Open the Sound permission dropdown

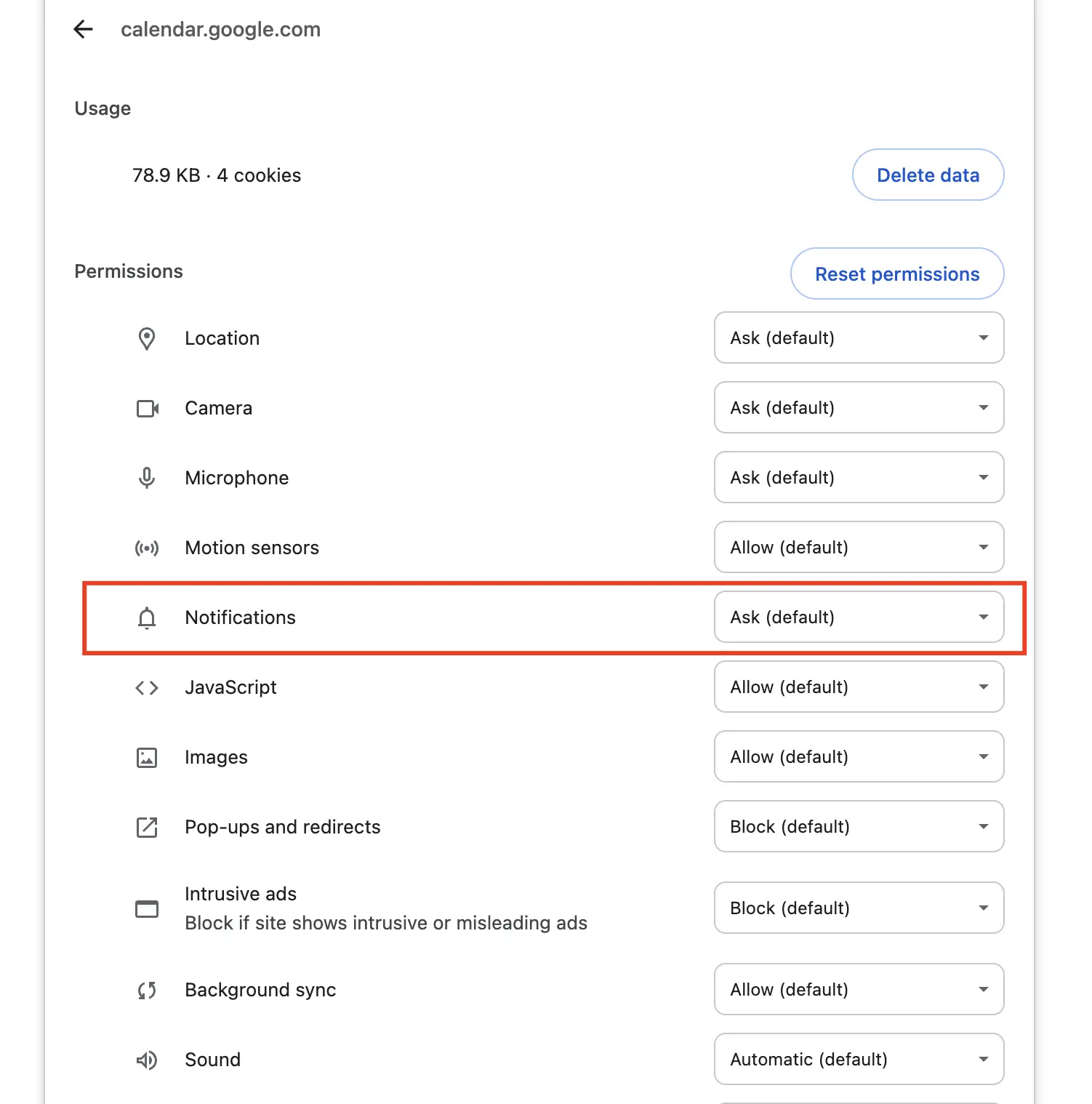coord(859,1060)
